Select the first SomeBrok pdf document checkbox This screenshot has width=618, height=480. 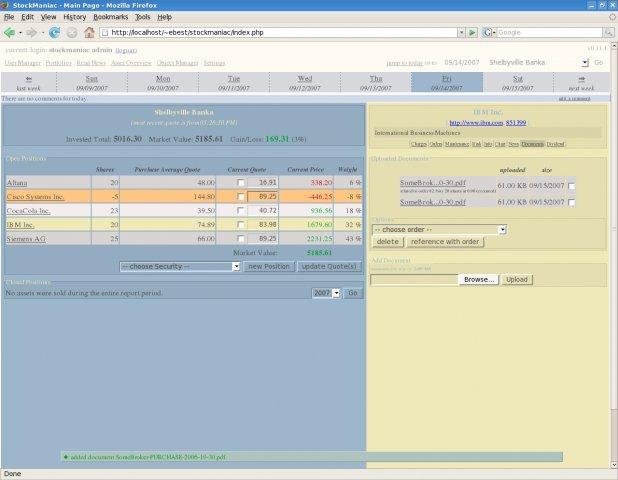[571, 186]
